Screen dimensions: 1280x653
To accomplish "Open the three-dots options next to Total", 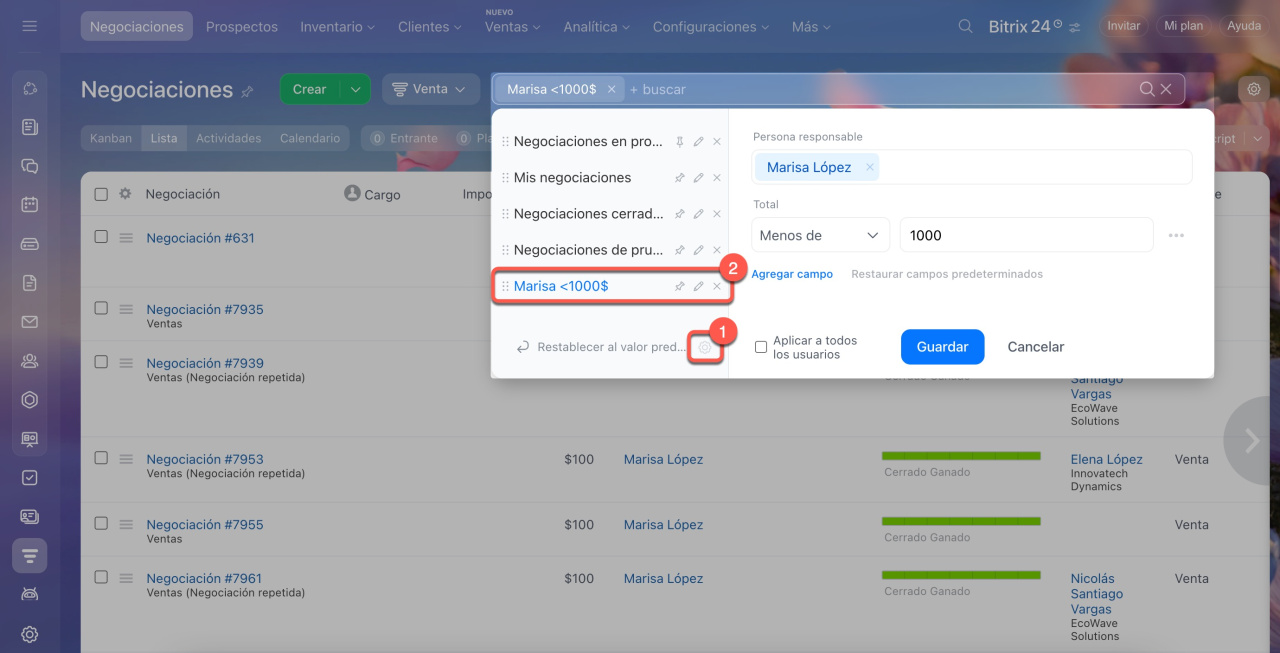I will click(1176, 236).
